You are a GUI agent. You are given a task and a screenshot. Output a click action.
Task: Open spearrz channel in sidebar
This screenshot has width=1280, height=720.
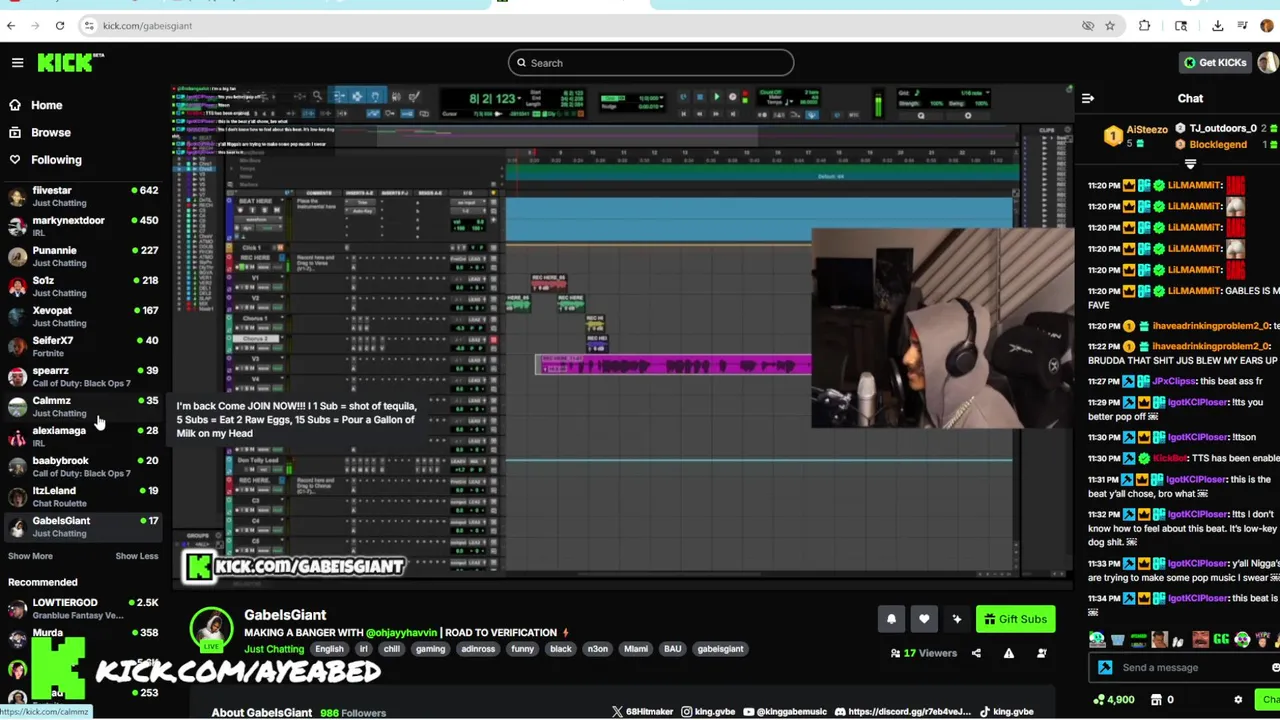pos(82,376)
